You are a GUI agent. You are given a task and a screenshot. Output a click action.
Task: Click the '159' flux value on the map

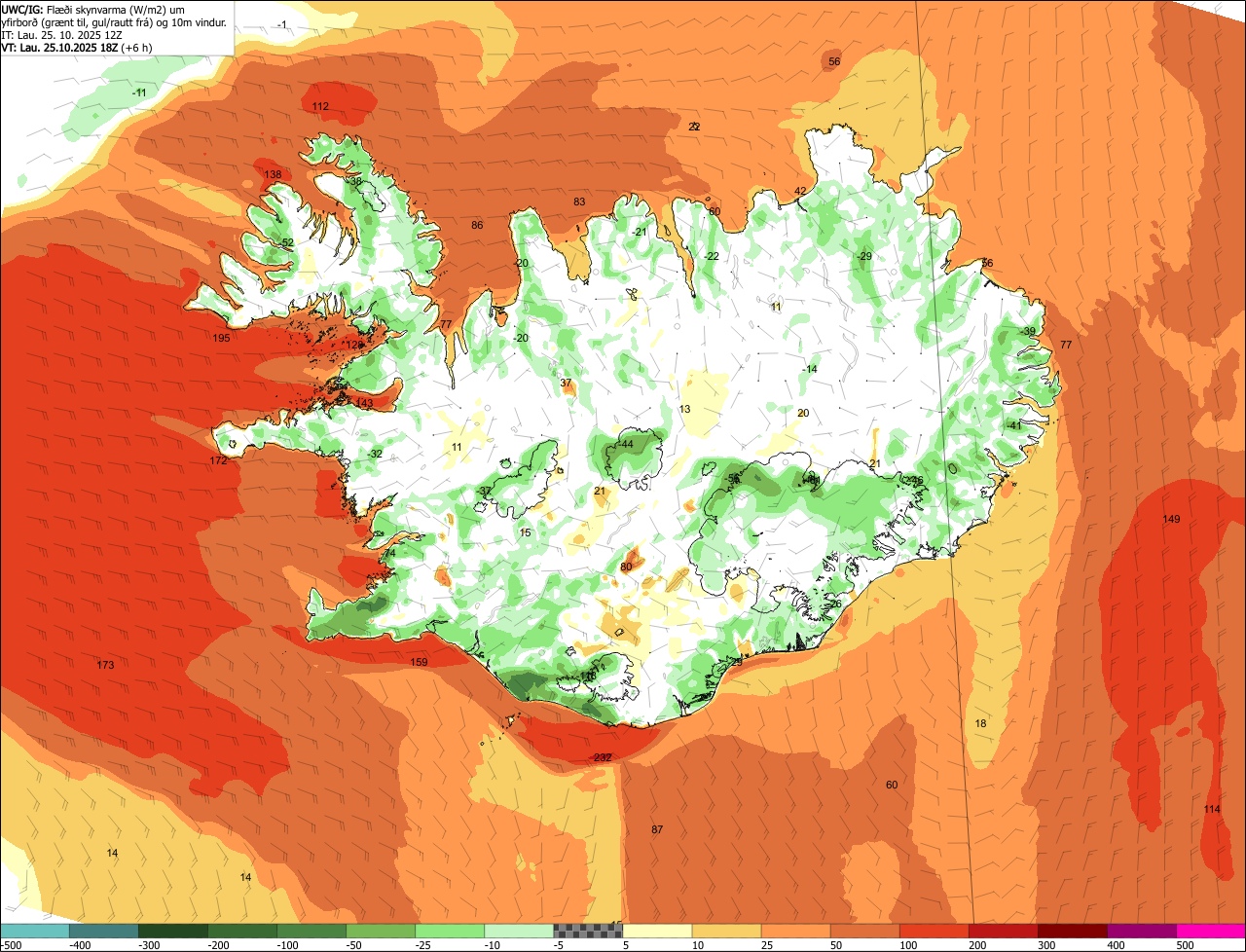tap(419, 663)
